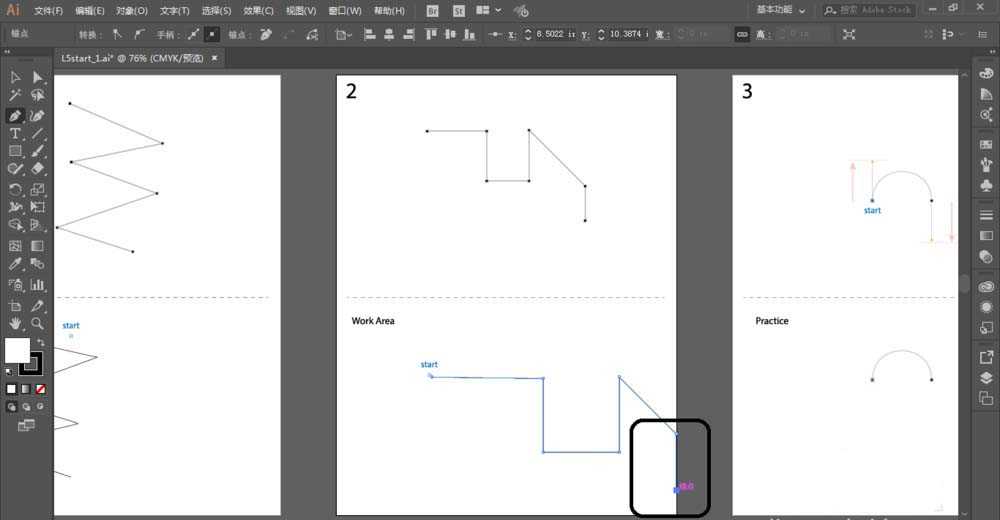Open the align-to options dropdown
Screen dimensions: 1000x520
coord(344,34)
